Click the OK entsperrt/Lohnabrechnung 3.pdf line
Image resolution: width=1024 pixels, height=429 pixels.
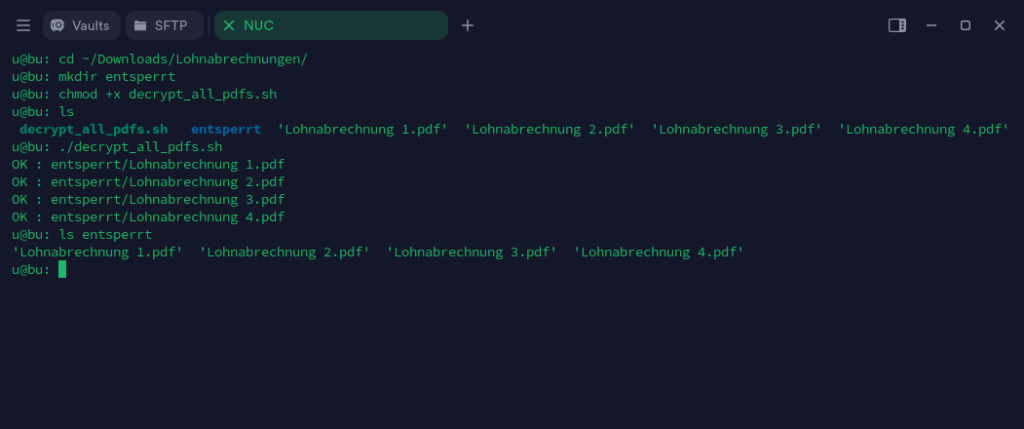click(148, 199)
